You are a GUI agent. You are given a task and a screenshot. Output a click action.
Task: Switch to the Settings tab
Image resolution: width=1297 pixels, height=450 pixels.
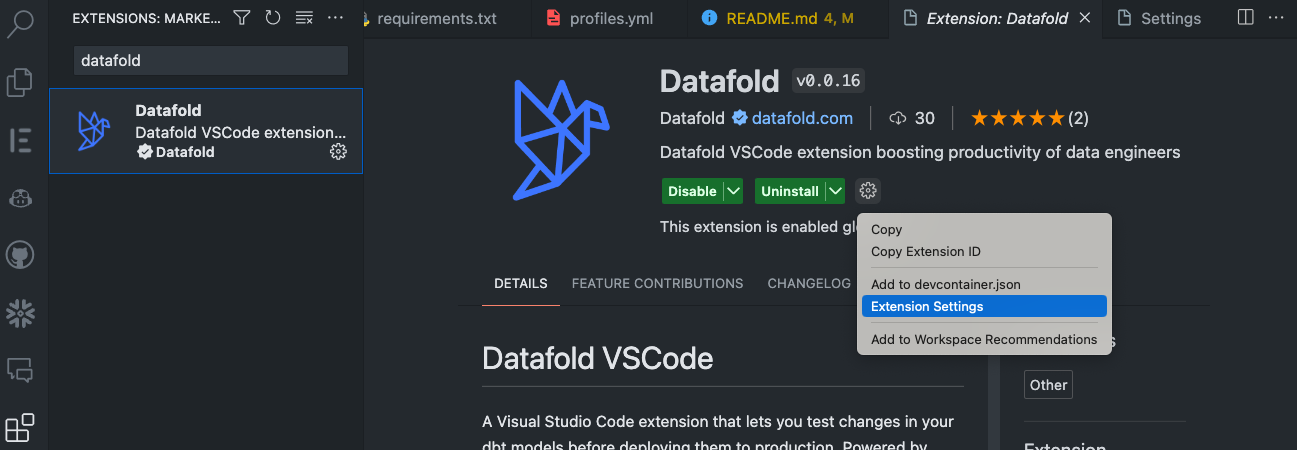pyautogui.click(x=1170, y=19)
